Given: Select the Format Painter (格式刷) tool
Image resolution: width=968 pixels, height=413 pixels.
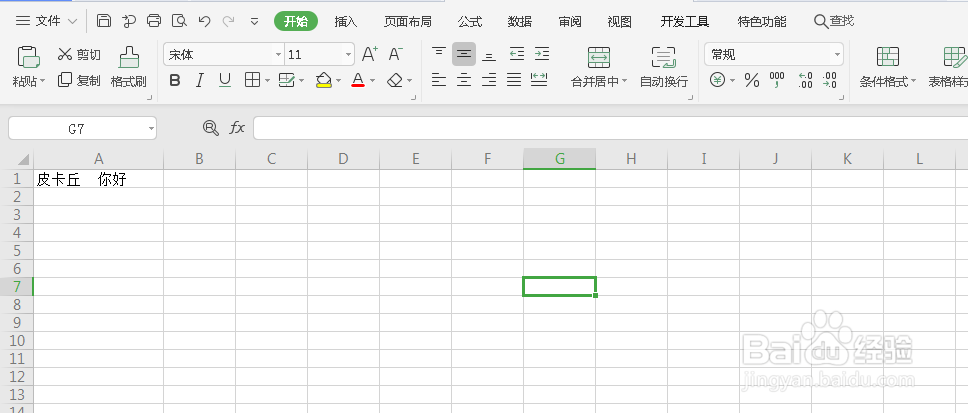Looking at the screenshot, I should coord(128,67).
